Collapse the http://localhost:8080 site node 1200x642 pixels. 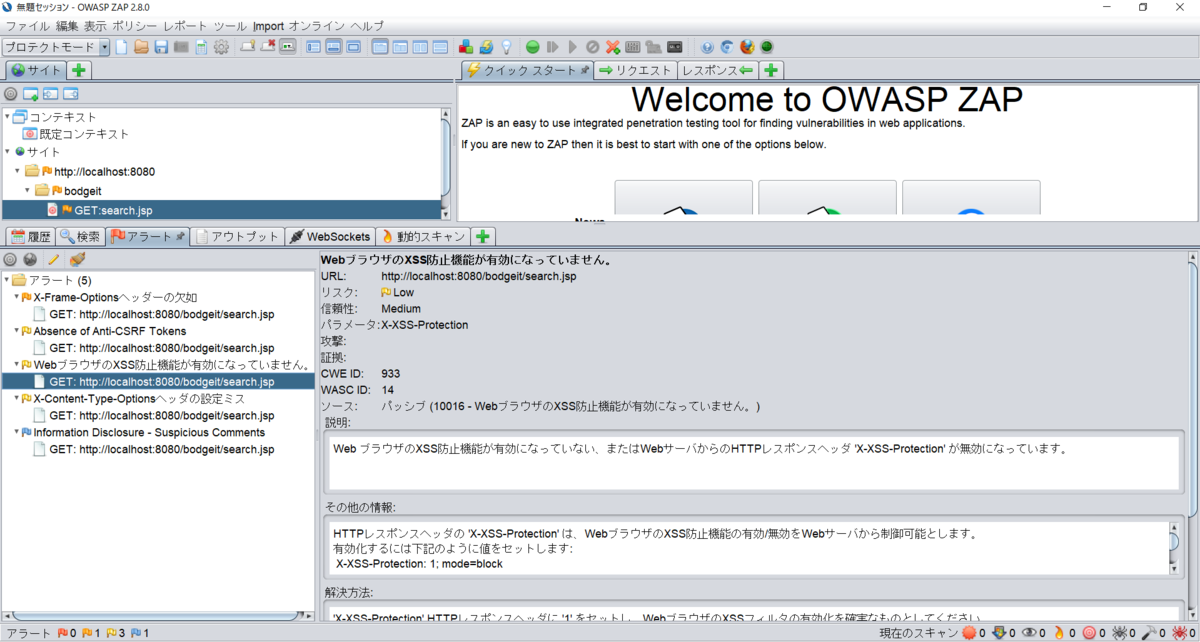(x=18, y=171)
